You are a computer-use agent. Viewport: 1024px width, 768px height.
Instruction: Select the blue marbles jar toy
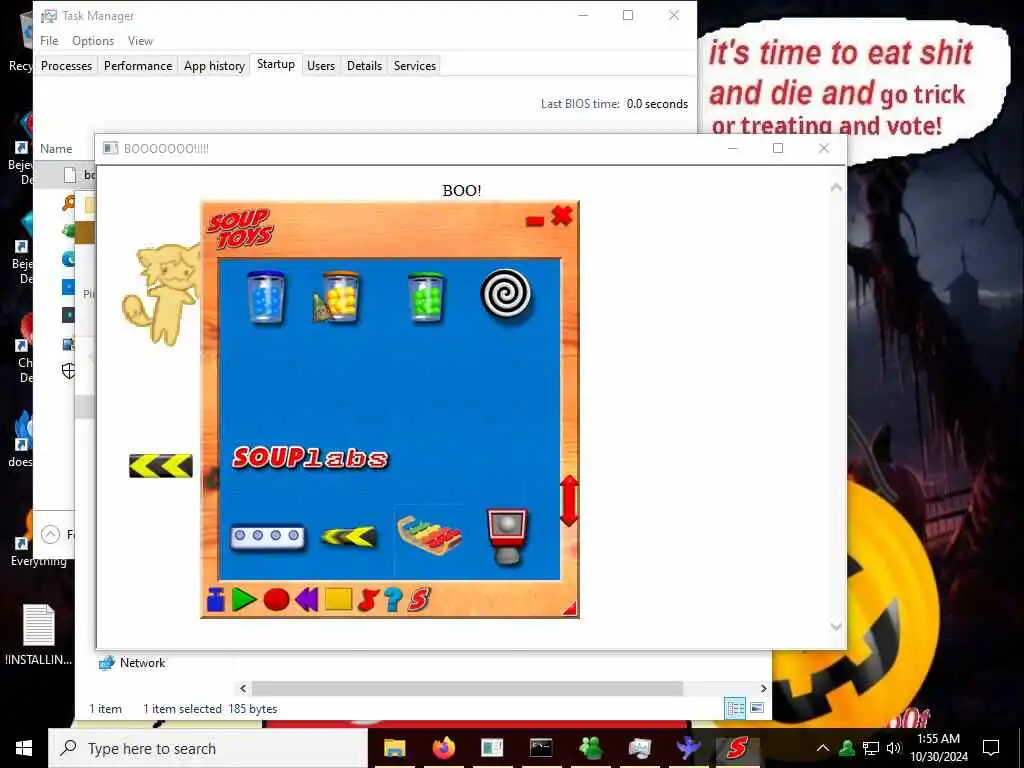[266, 297]
